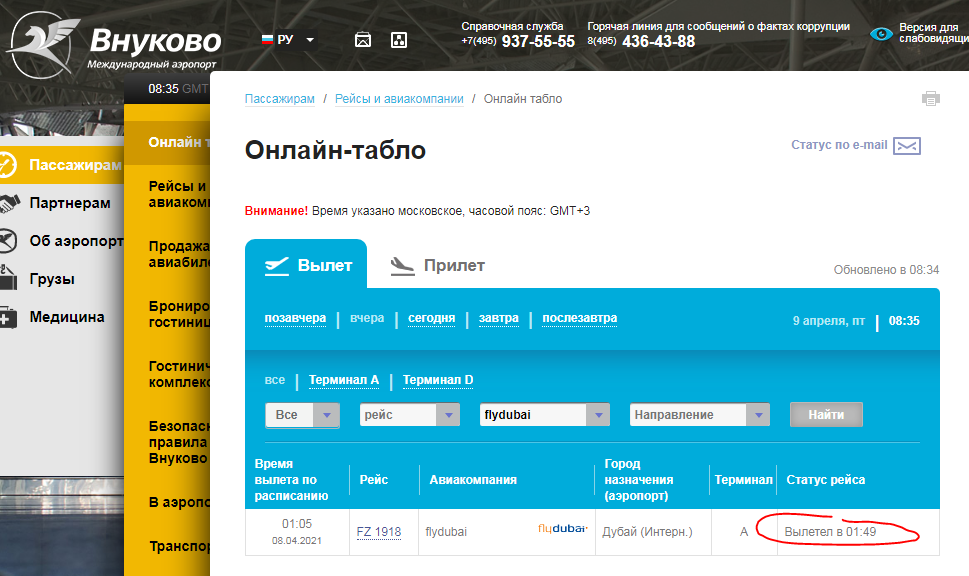Open flight FZ 1918 details link
Viewport: 969px width, 576px height.
pos(379,532)
